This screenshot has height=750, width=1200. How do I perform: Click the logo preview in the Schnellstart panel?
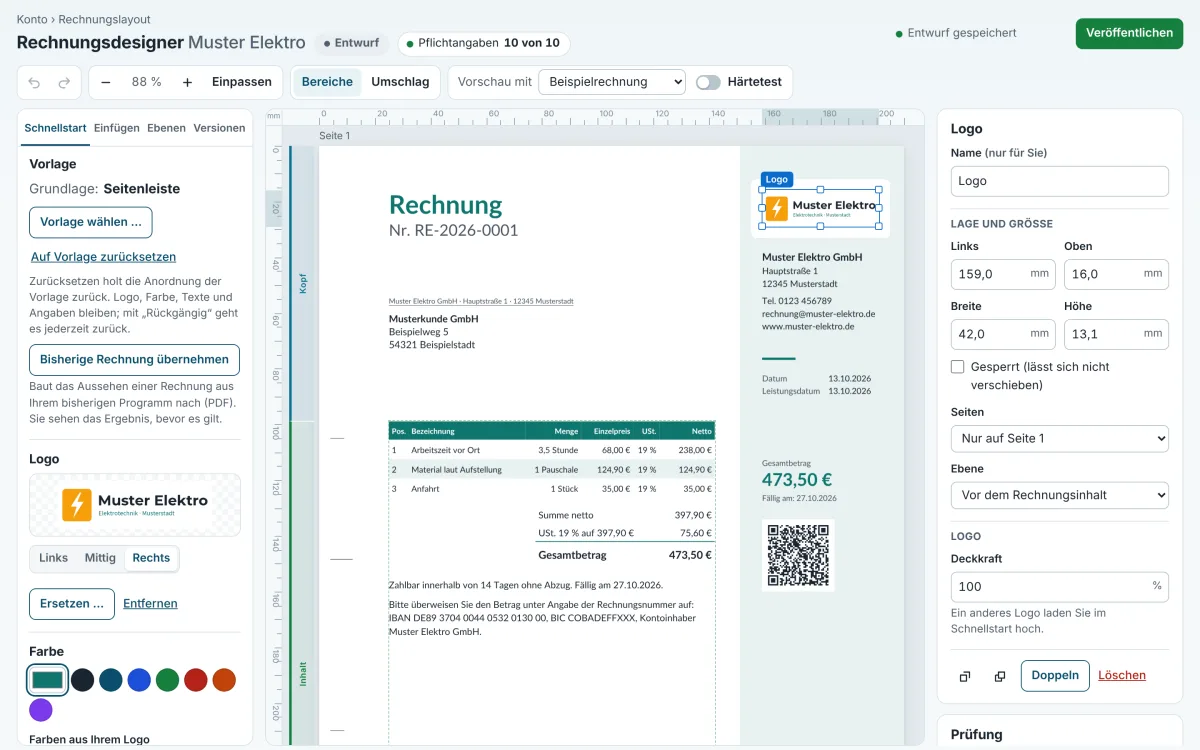(x=135, y=505)
